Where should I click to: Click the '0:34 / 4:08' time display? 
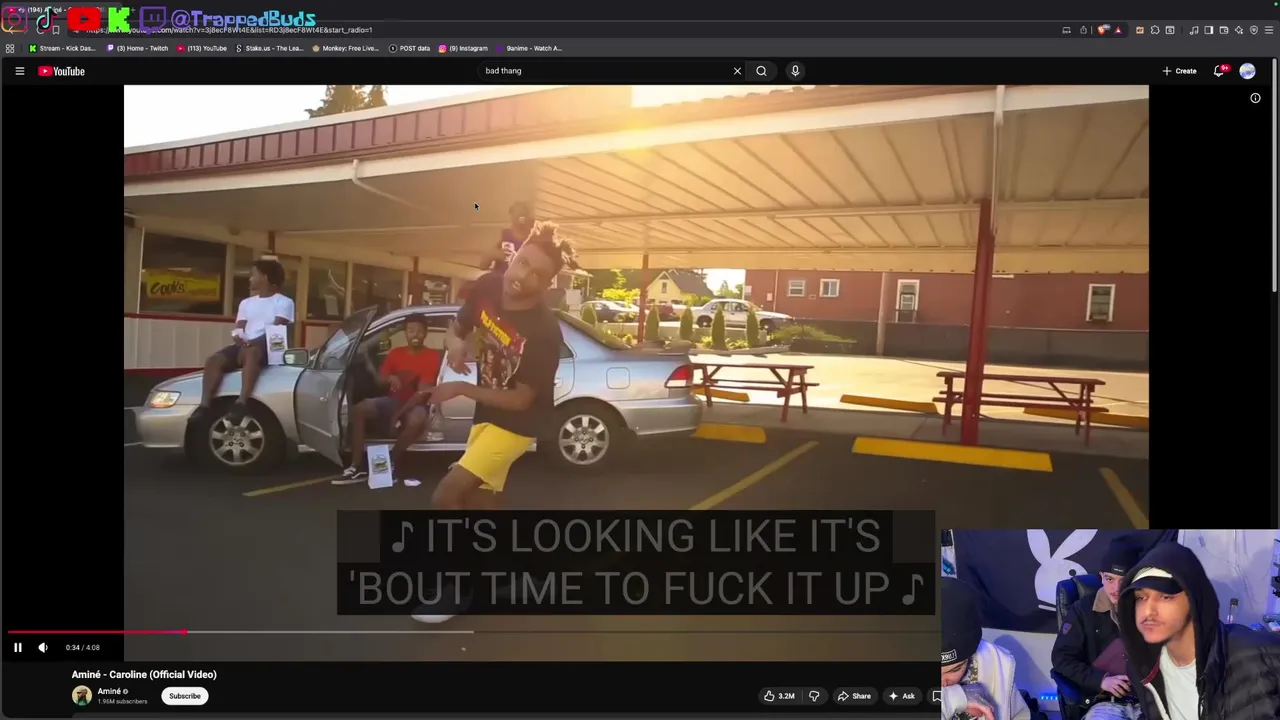point(83,647)
